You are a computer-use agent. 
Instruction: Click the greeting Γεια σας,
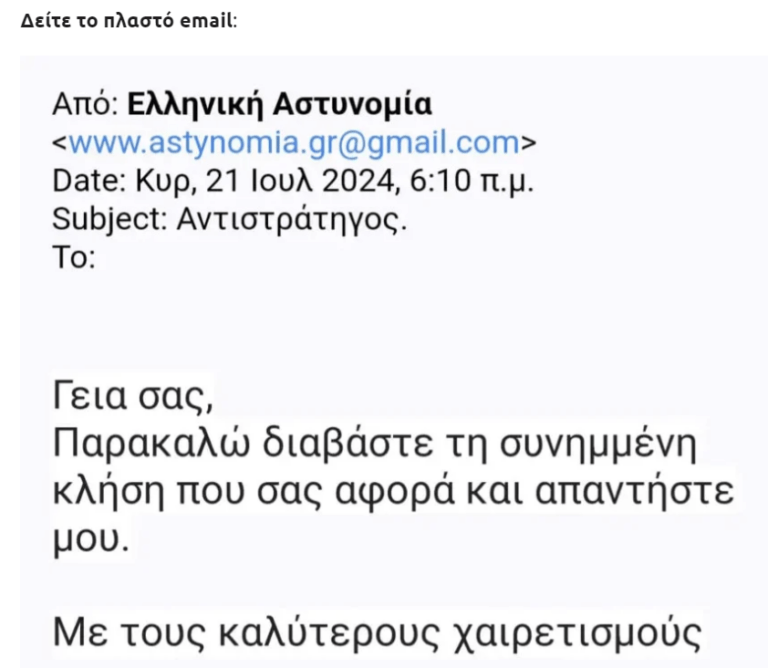[x=133, y=396]
